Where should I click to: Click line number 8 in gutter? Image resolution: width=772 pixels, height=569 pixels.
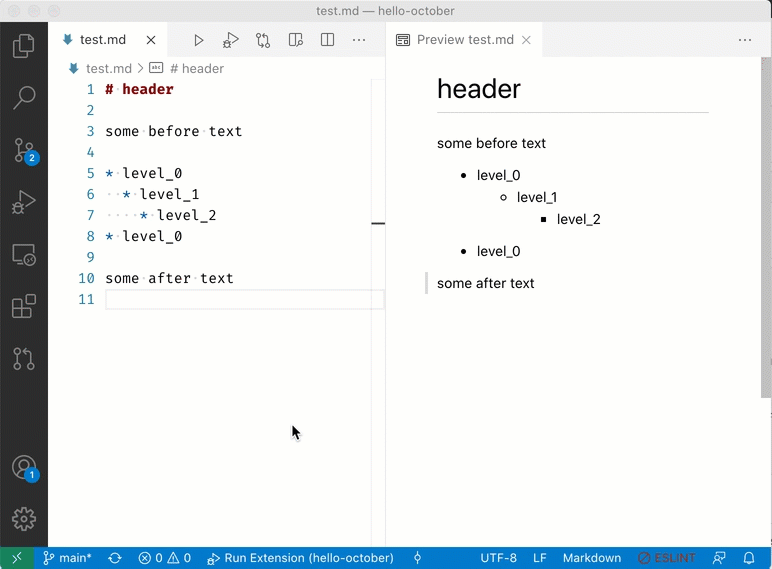pos(90,236)
